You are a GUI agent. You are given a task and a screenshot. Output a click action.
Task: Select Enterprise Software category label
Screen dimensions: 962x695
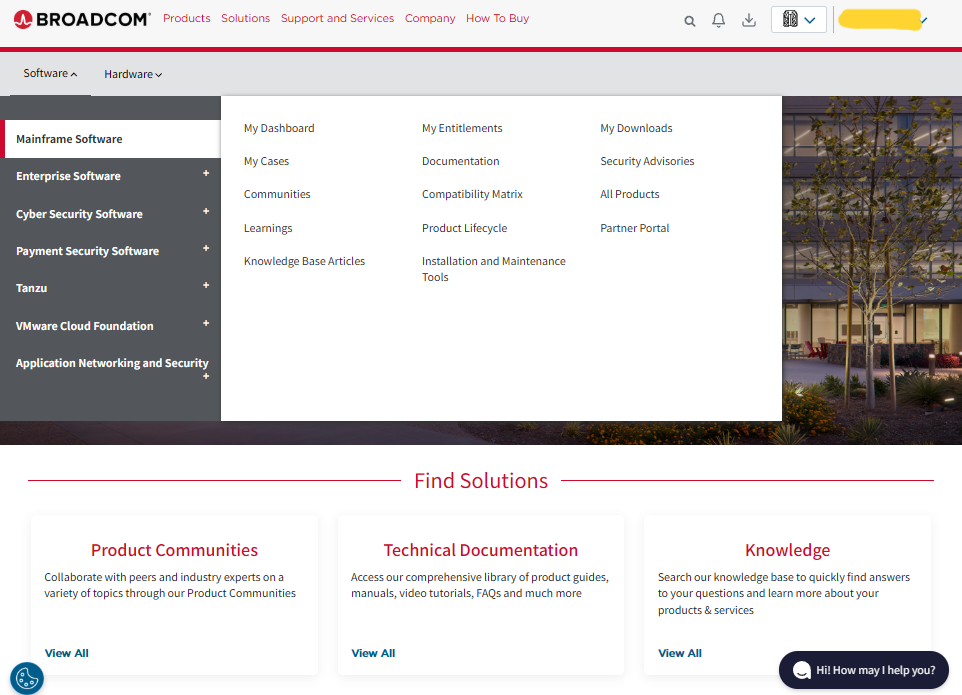[x=68, y=176]
